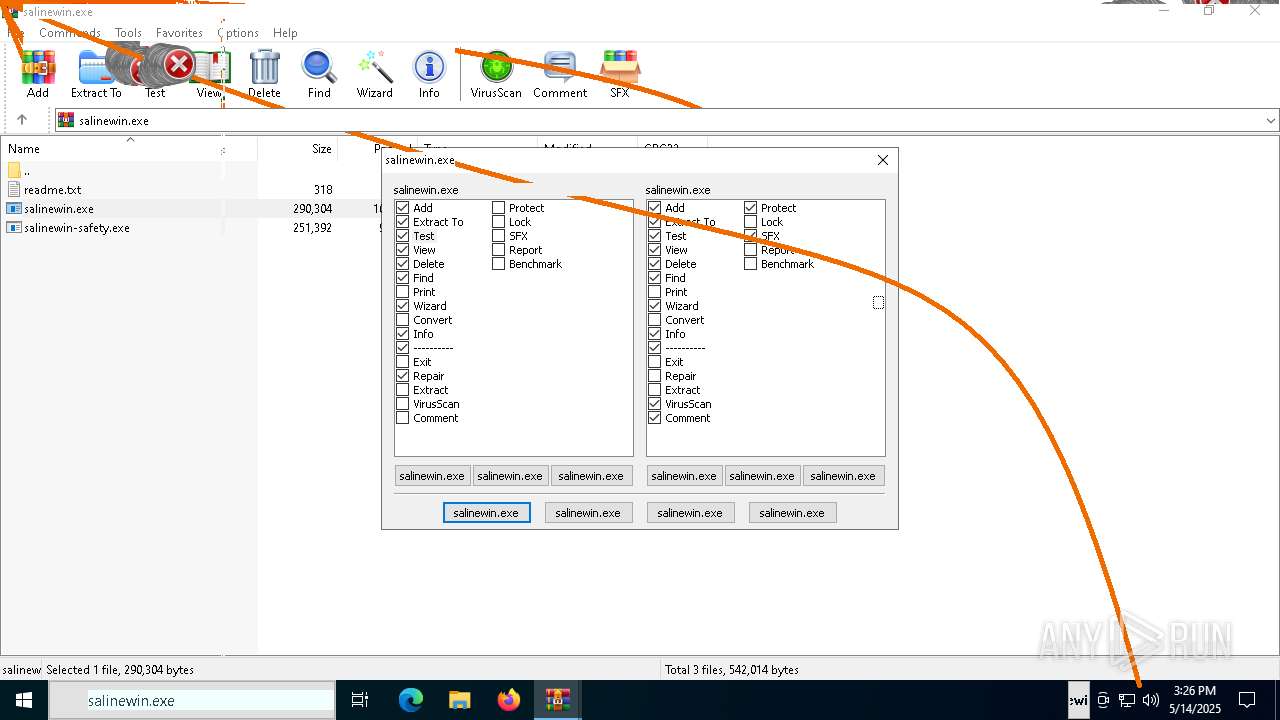
Task: Click the SFX toolbar icon
Action: pos(620,75)
